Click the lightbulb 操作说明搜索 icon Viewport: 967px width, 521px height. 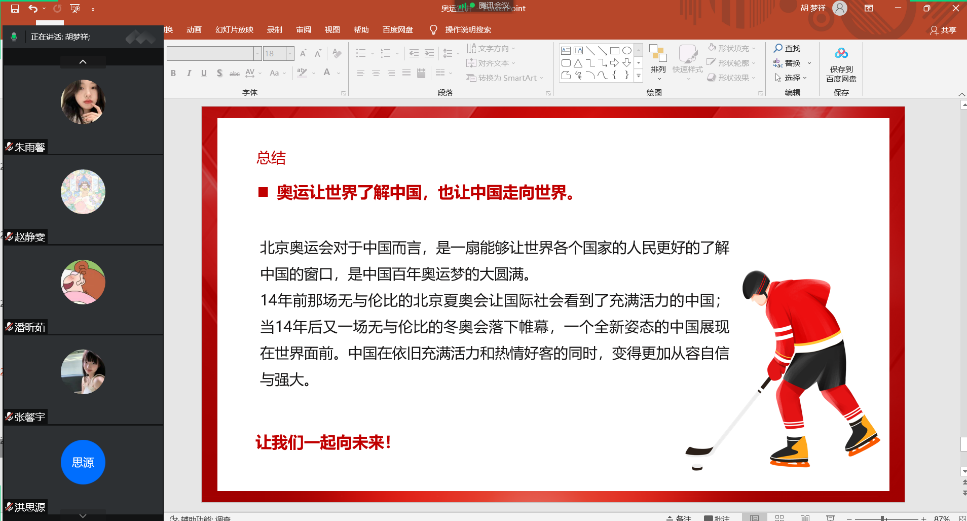433,30
